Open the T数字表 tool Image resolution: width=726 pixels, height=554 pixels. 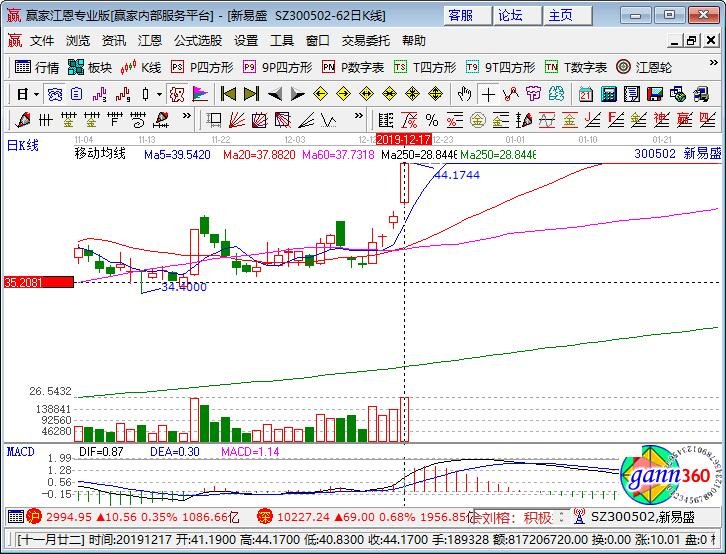point(576,68)
